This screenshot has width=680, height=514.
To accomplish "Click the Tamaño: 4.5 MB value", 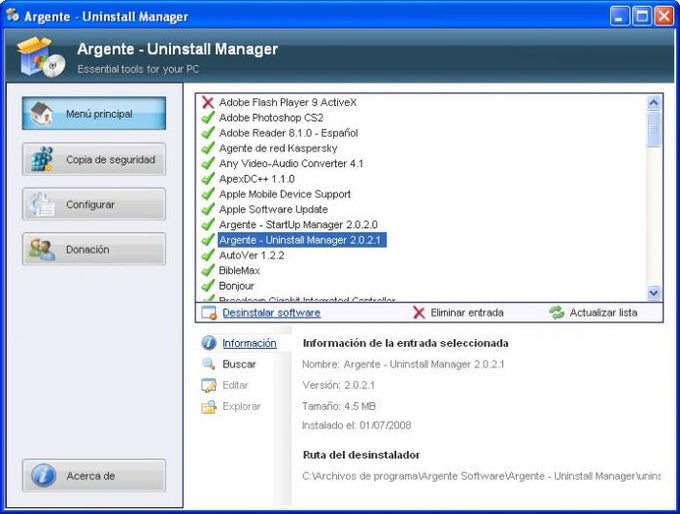I will click(339, 406).
